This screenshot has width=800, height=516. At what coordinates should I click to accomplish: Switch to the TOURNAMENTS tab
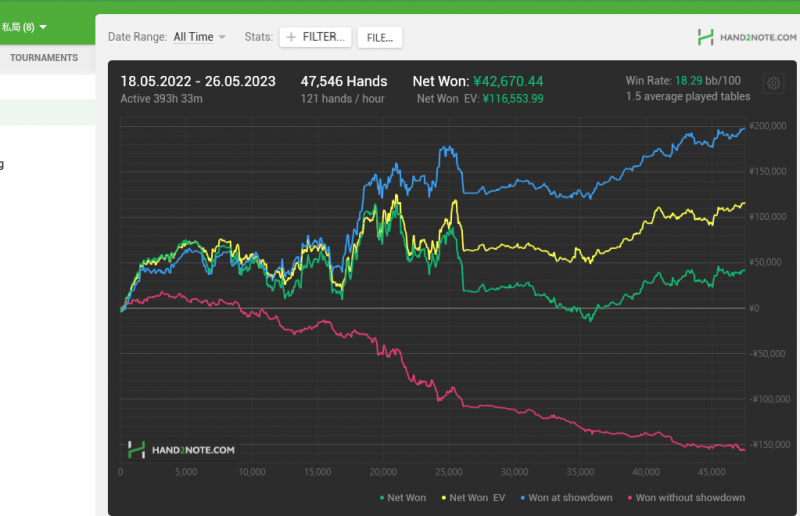44,58
